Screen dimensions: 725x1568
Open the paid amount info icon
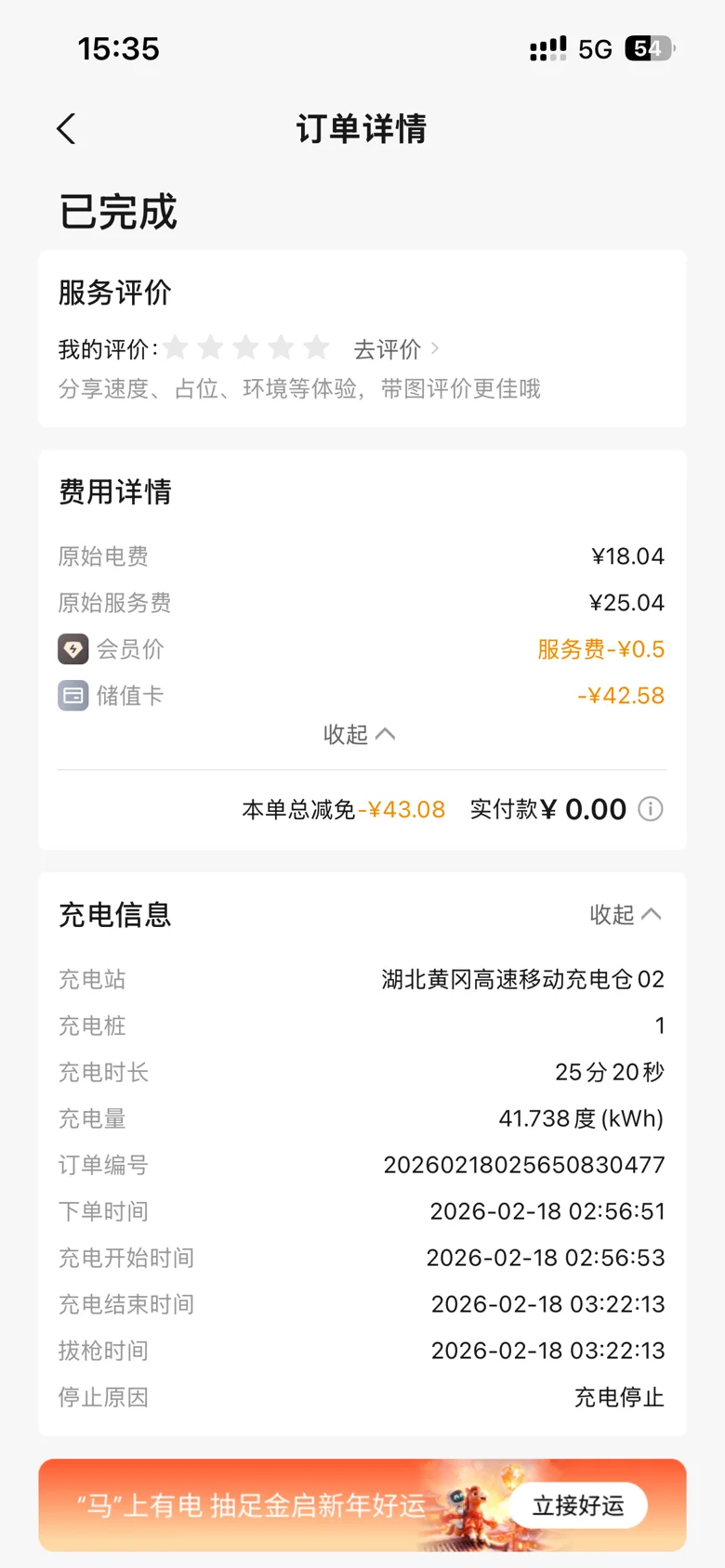(651, 809)
